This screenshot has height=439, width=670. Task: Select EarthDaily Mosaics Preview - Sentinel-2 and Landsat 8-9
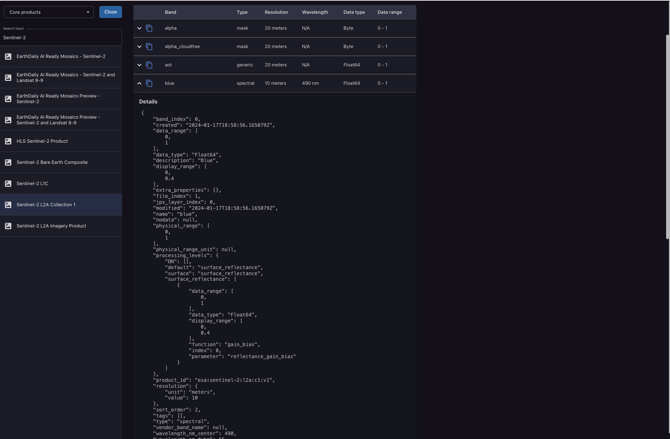[x=58, y=120]
